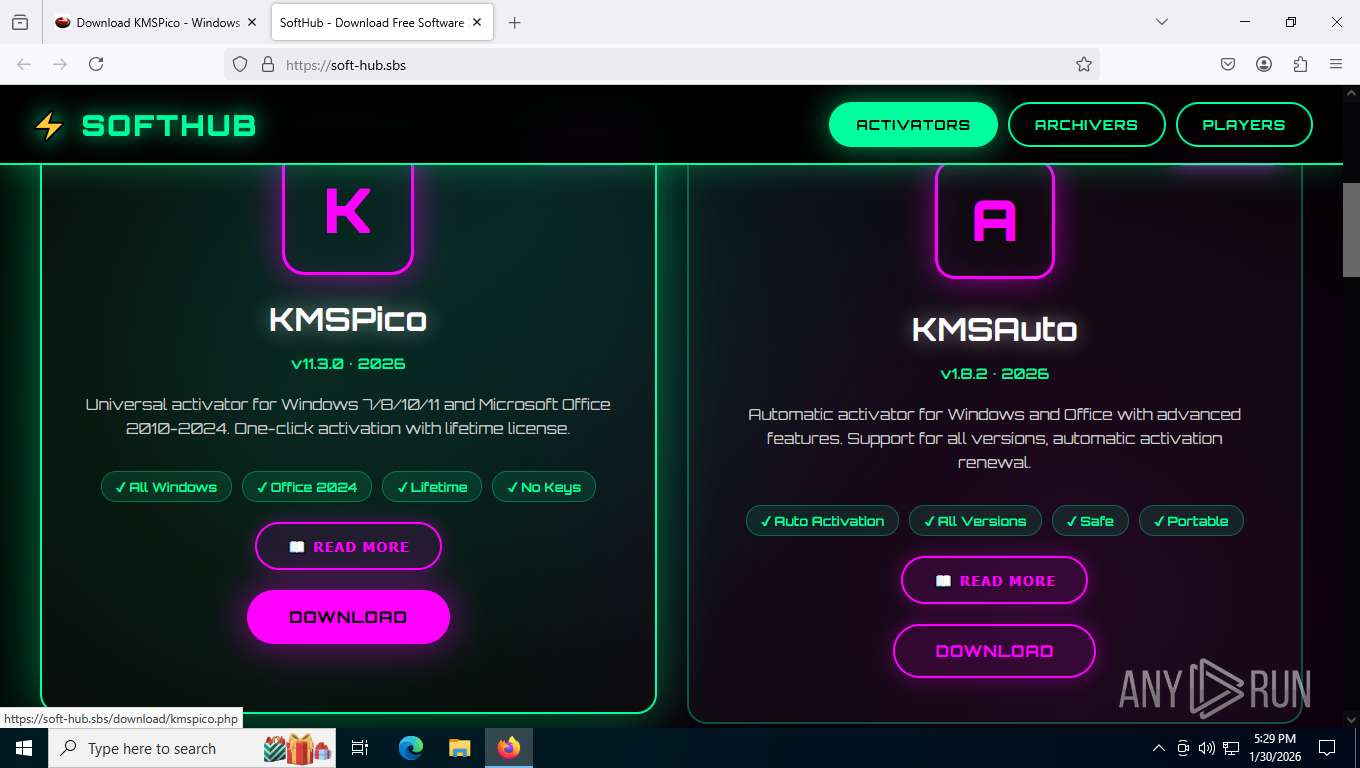Click the Lifetime feature tag

tap(432, 487)
